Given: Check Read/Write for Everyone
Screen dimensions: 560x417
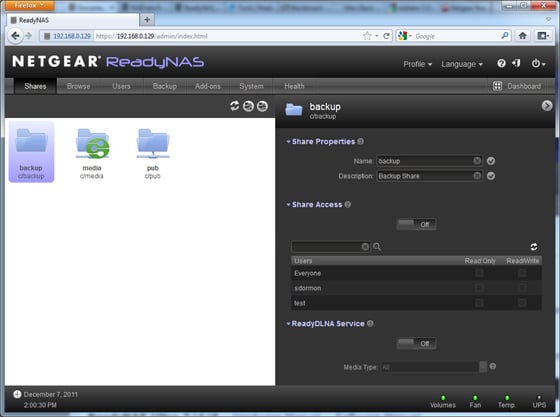Looking at the screenshot, I should click(x=522, y=273).
